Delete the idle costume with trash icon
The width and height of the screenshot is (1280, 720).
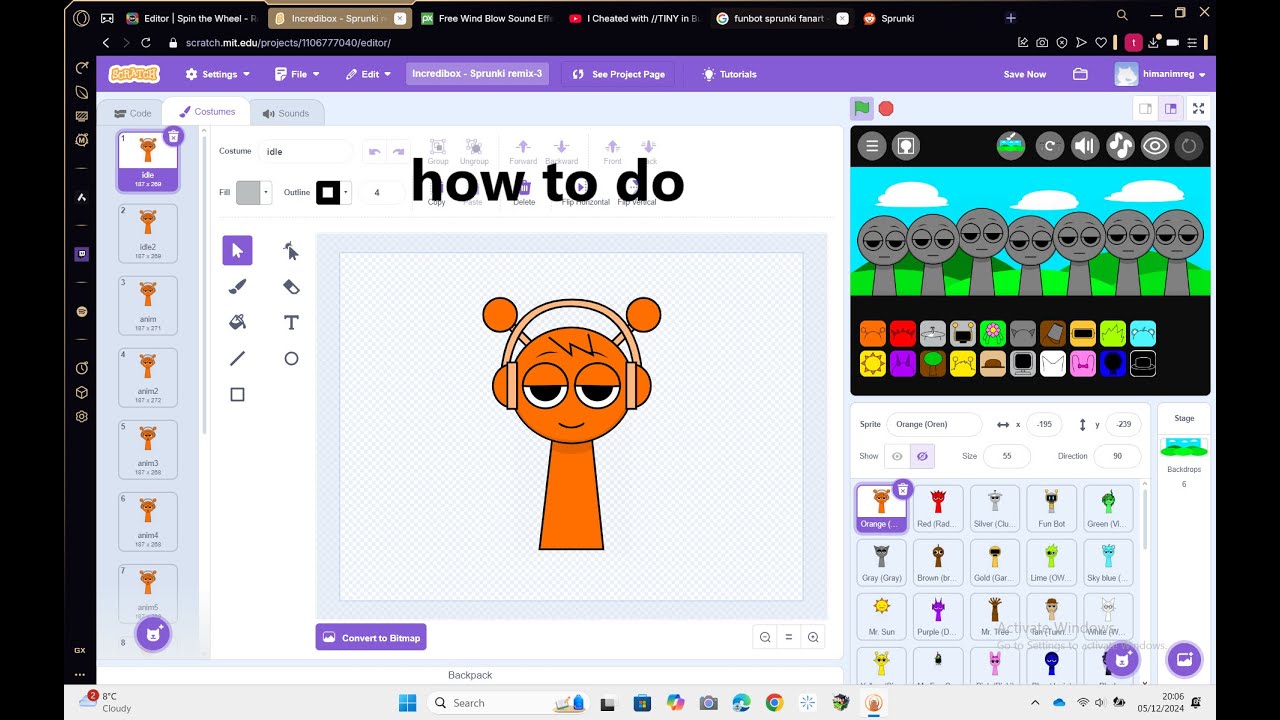(x=173, y=136)
